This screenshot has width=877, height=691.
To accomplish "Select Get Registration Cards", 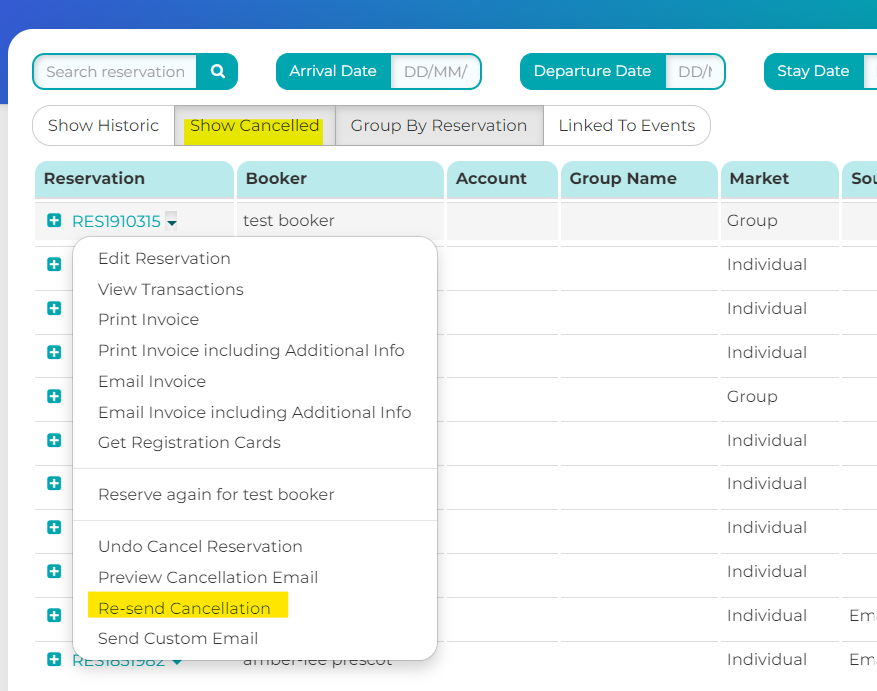I will pyautogui.click(x=189, y=443).
